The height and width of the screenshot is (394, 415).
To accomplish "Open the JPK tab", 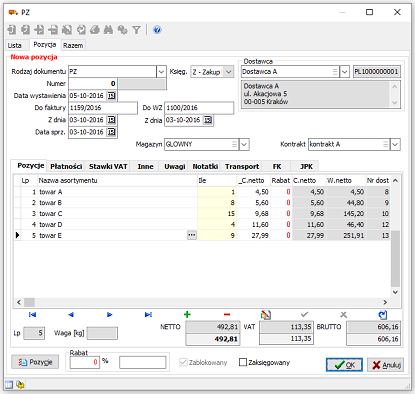I will (x=306, y=166).
